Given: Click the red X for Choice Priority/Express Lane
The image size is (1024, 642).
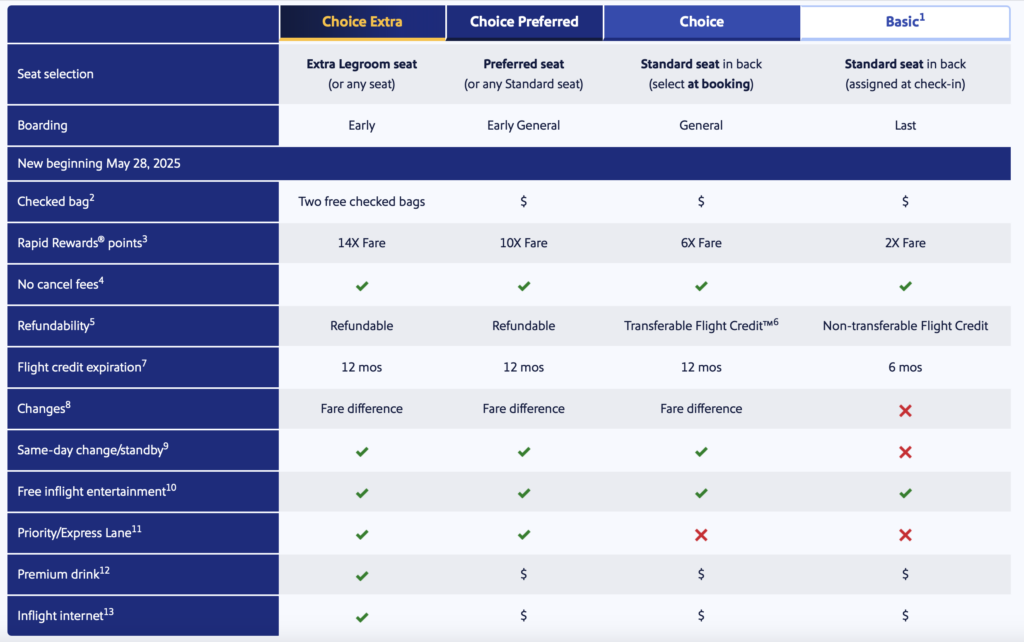Looking at the screenshot, I should [701, 535].
